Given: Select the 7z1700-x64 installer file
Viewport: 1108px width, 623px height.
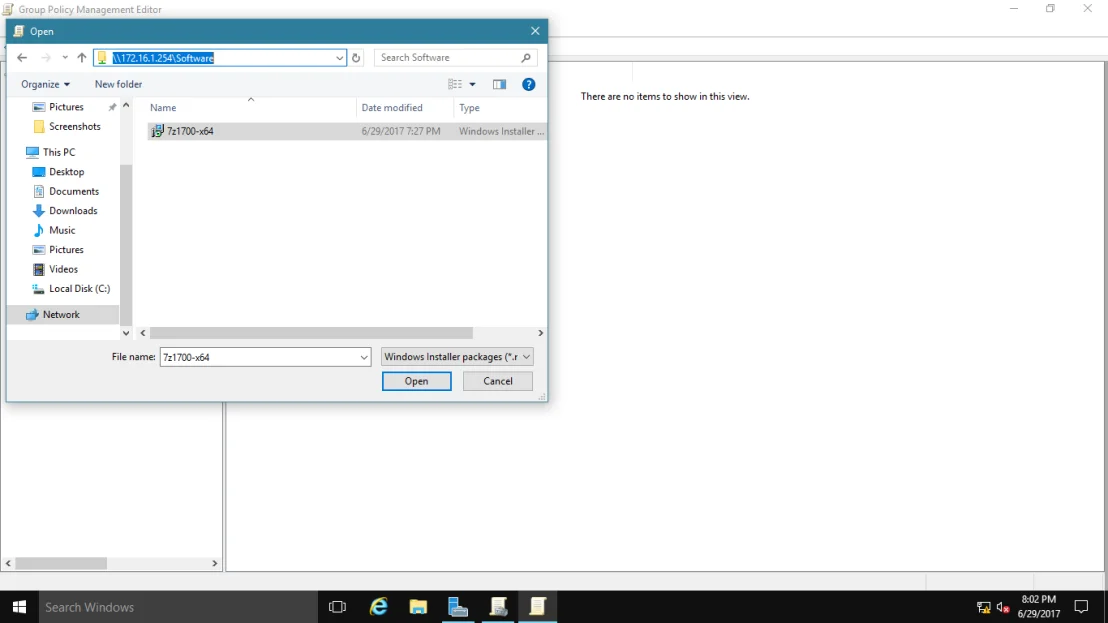Looking at the screenshot, I should [346, 131].
